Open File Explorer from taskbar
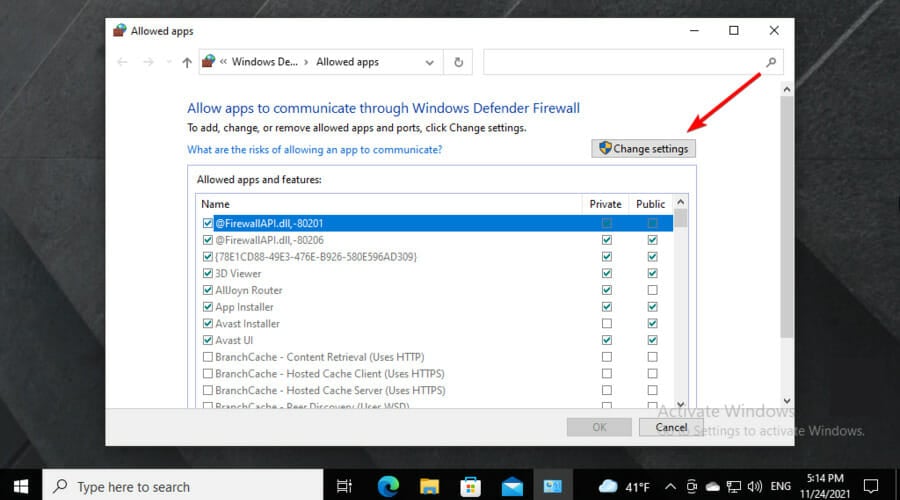The width and height of the screenshot is (900, 500). [429, 486]
